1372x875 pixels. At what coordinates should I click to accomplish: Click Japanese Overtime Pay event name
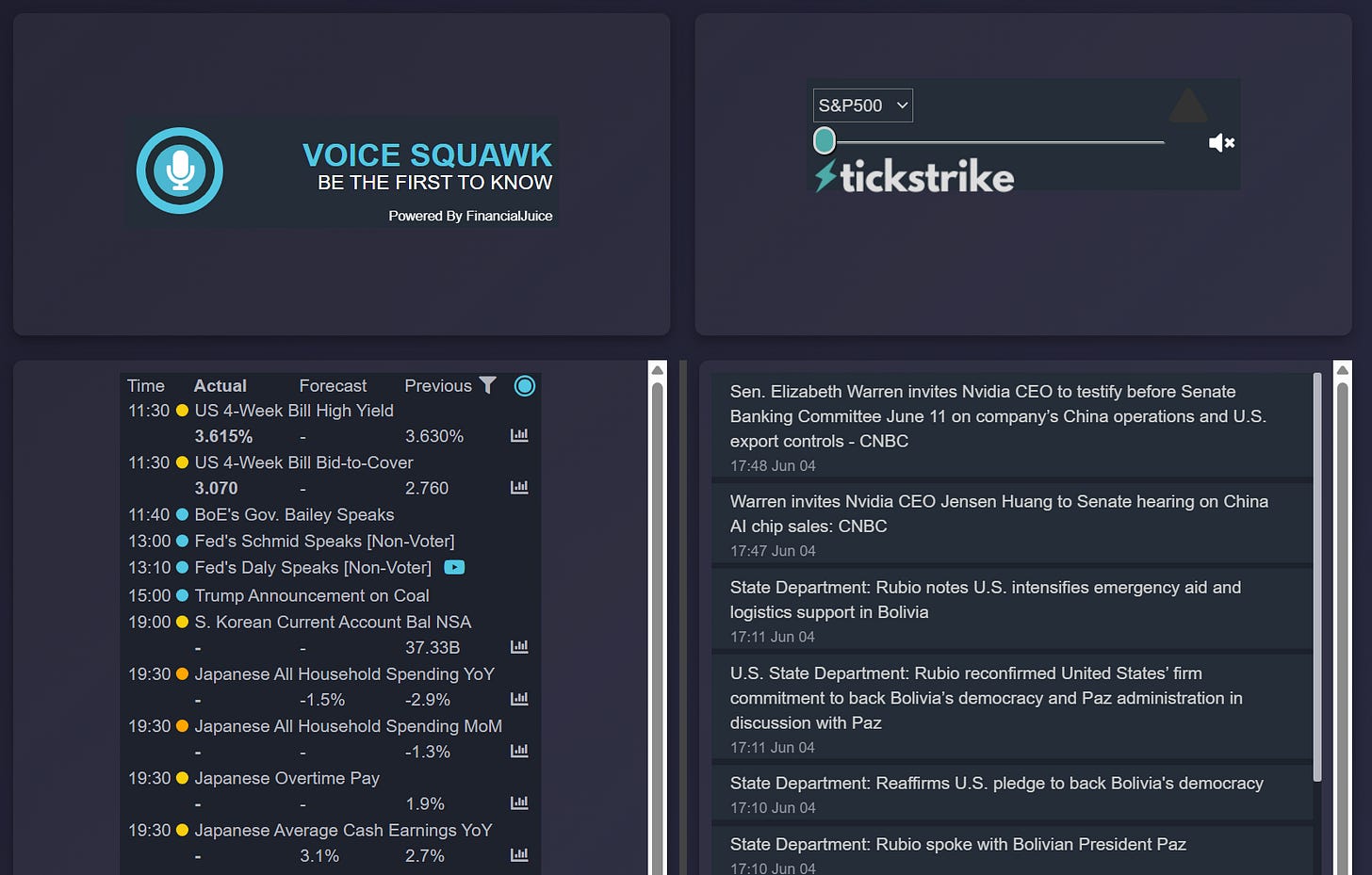[x=286, y=778]
